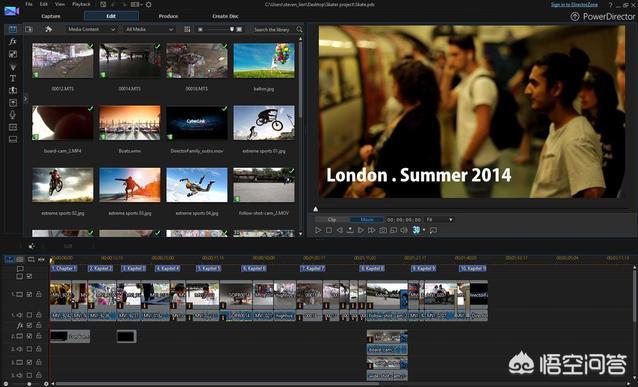638x387 pixels.
Task: Click Sign in to DirectorZone link
Action: 575,4
